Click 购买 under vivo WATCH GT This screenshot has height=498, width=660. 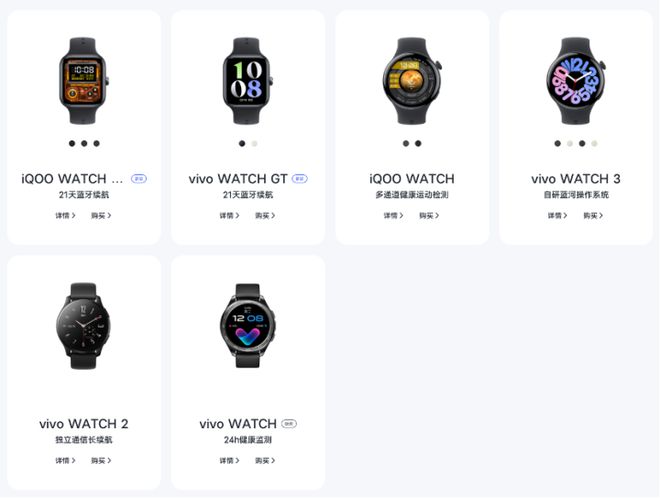265,216
